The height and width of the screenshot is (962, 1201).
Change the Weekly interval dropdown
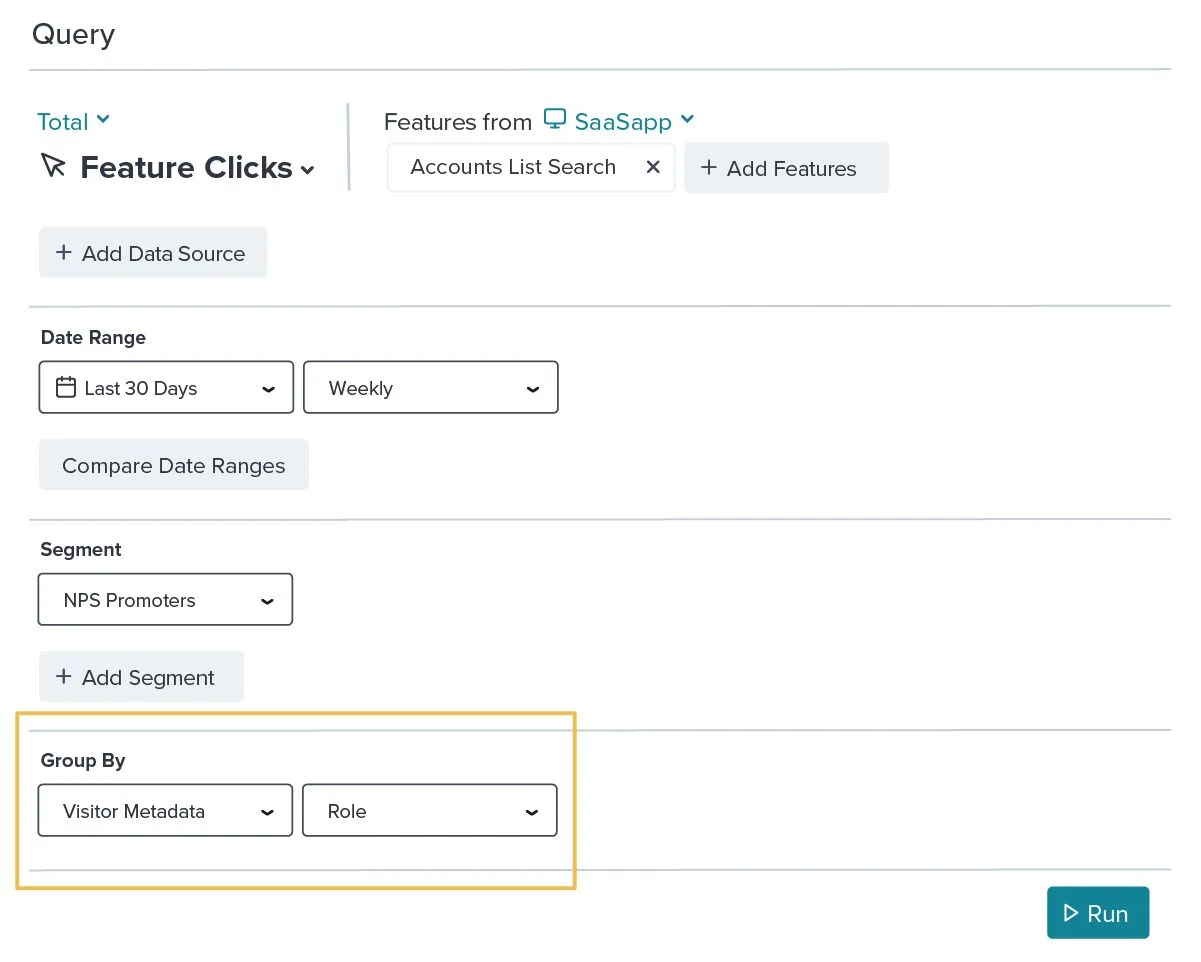pos(430,388)
